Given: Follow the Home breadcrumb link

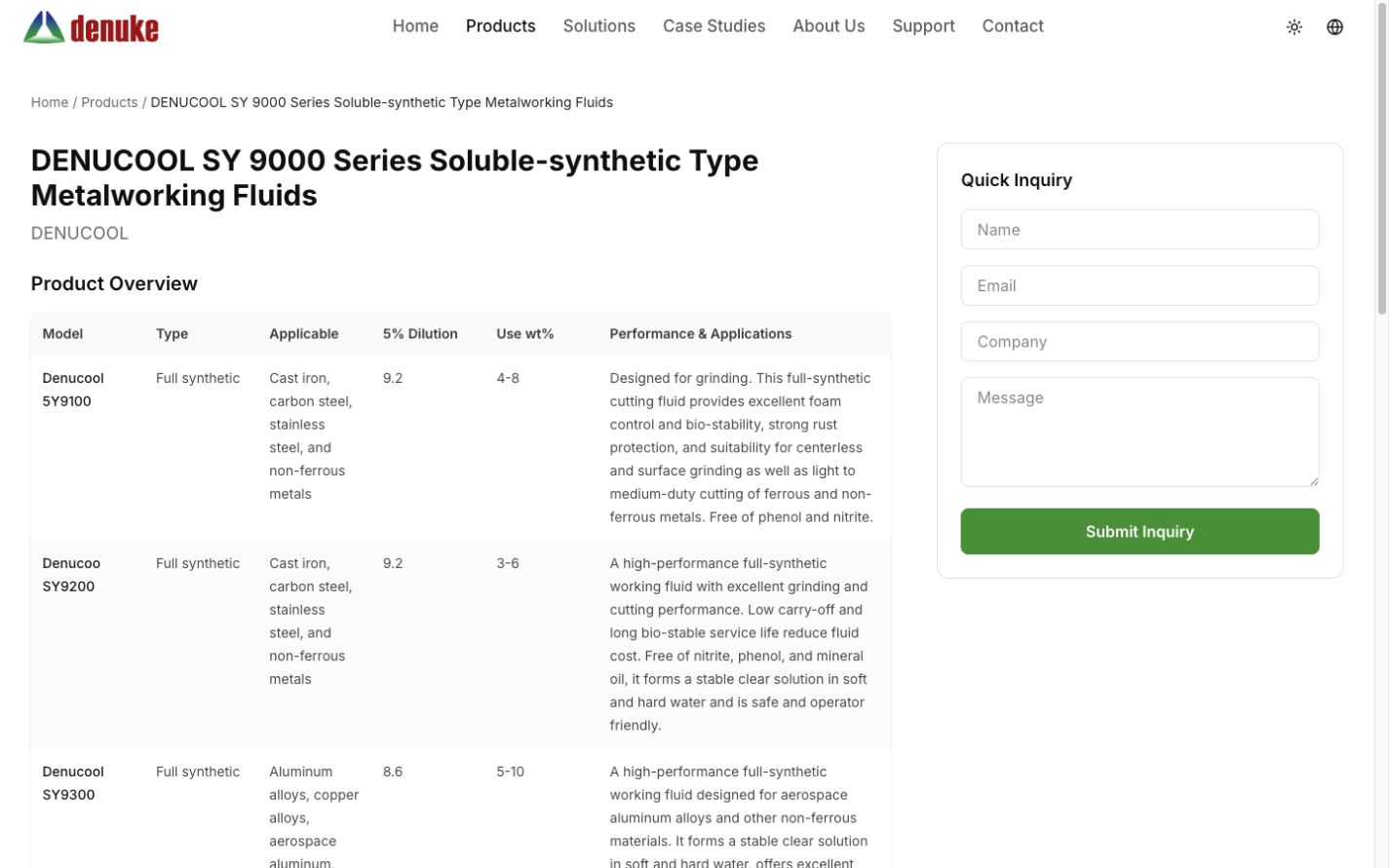Looking at the screenshot, I should pos(50,102).
